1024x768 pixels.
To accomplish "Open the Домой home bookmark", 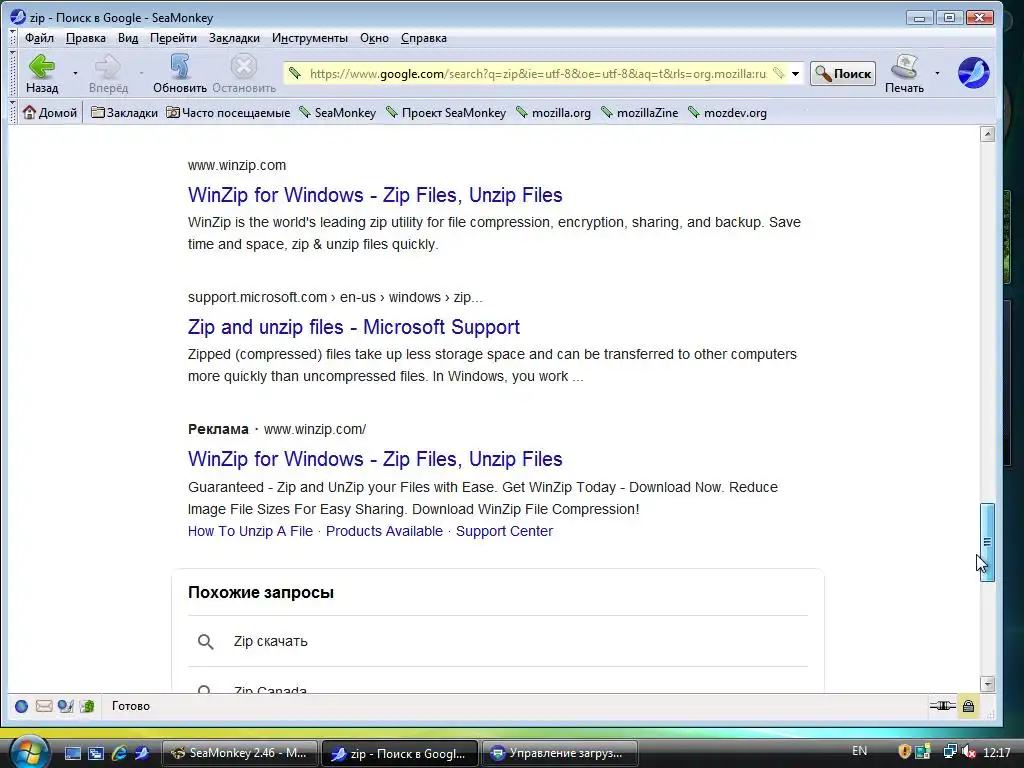I will [50, 112].
